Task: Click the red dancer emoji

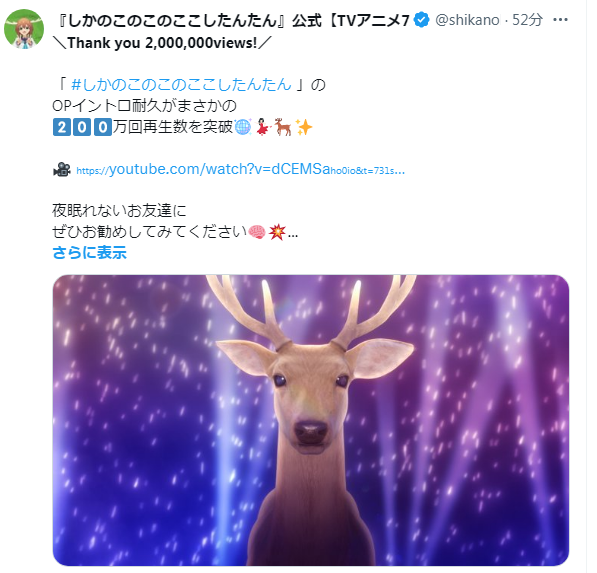Action: click(263, 127)
